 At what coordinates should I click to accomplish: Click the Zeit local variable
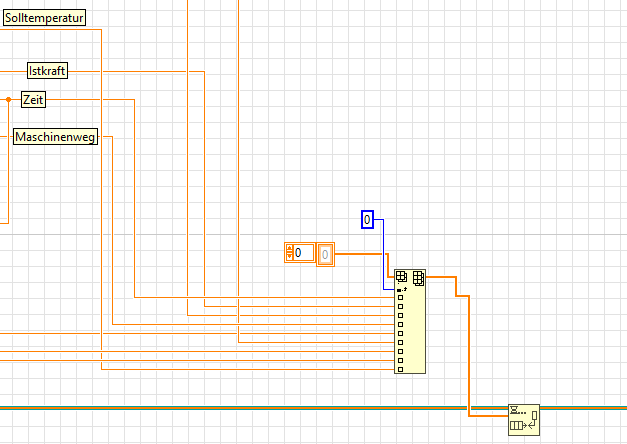point(33,100)
